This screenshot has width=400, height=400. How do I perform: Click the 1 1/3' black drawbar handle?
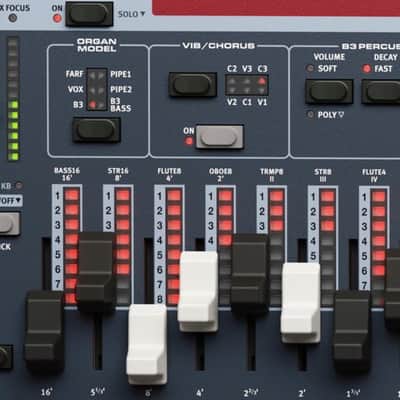pyautogui.click(x=352, y=331)
